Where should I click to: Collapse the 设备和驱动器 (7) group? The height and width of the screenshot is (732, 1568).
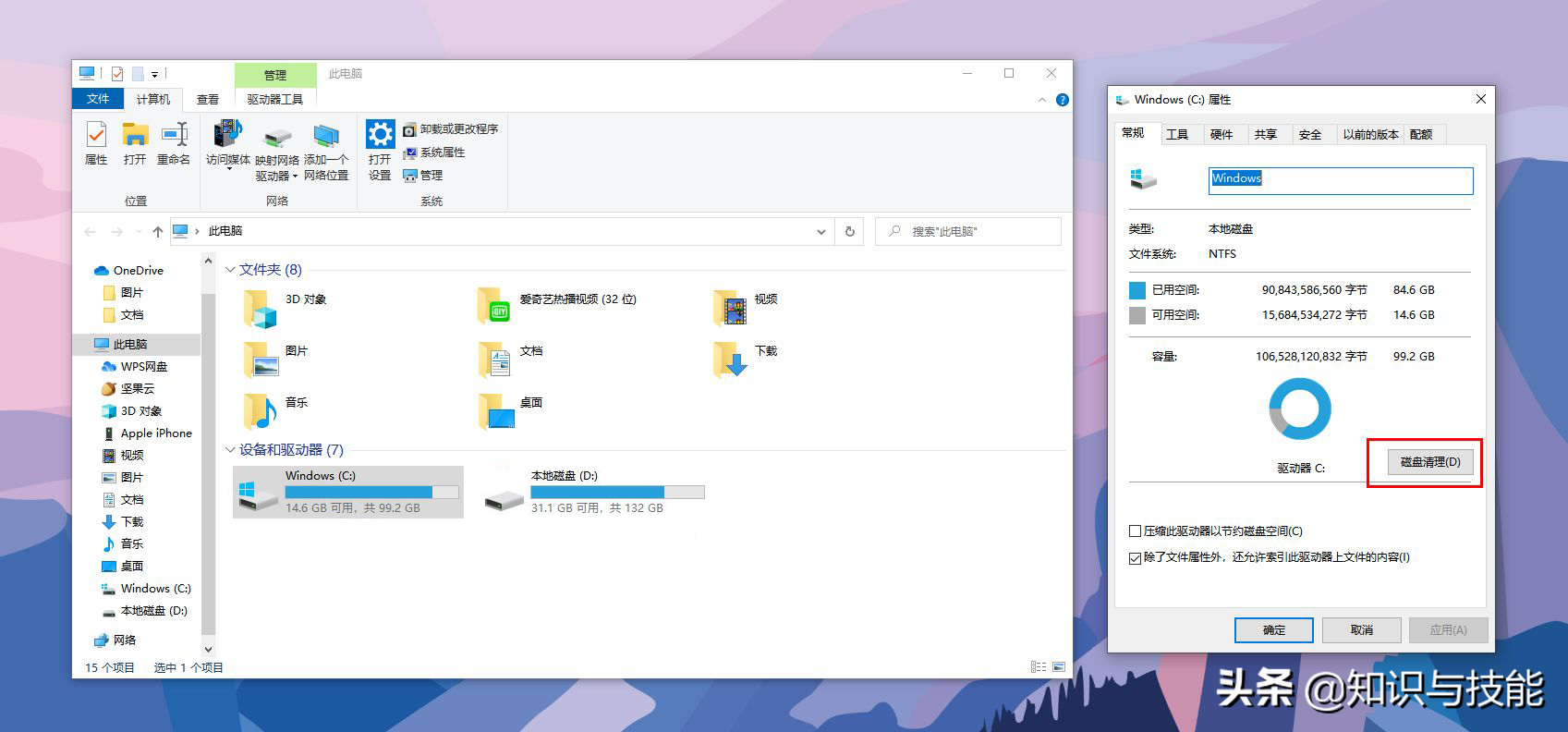(230, 450)
